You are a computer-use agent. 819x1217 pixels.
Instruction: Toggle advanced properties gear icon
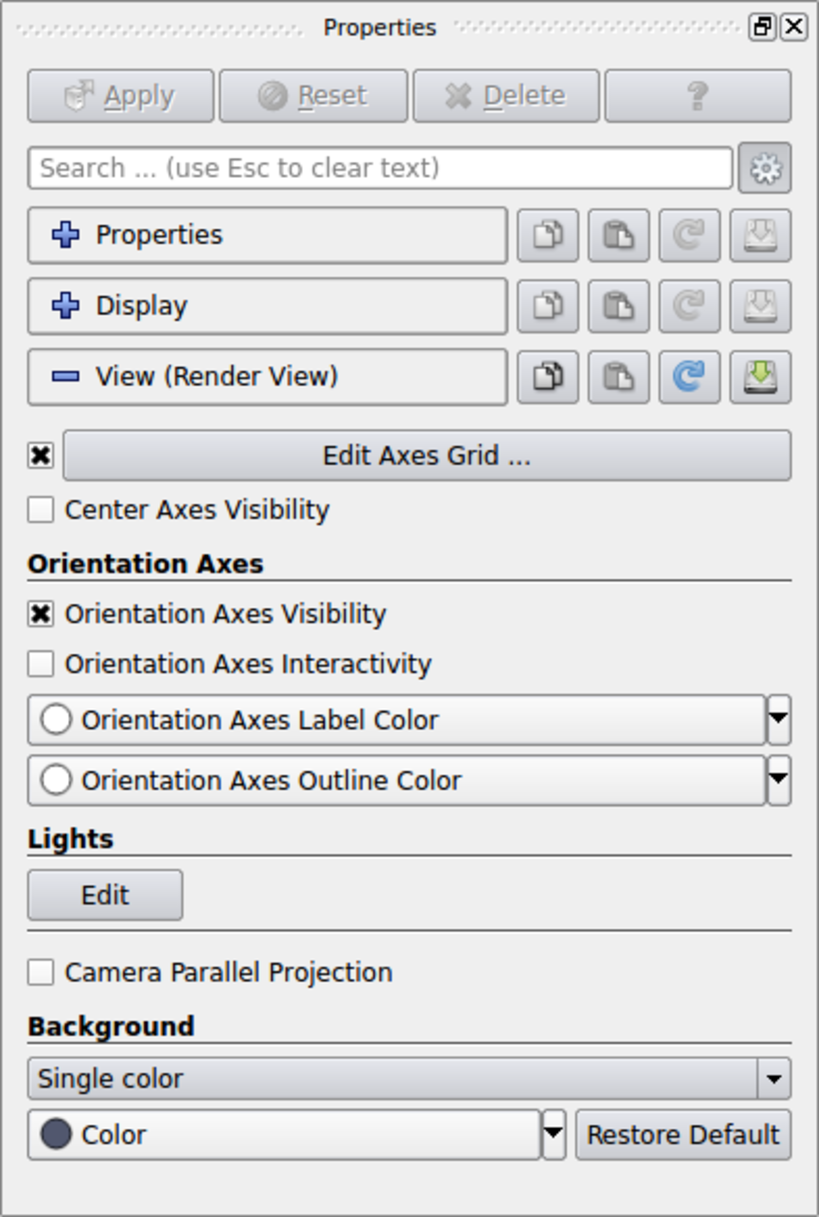click(x=765, y=168)
